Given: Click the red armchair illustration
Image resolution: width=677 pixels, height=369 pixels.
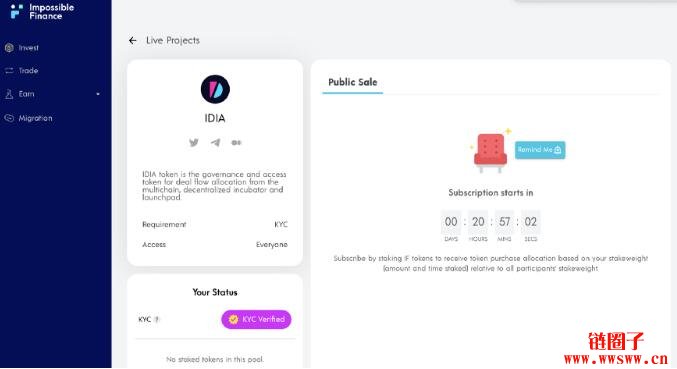Looking at the screenshot, I should point(490,152).
